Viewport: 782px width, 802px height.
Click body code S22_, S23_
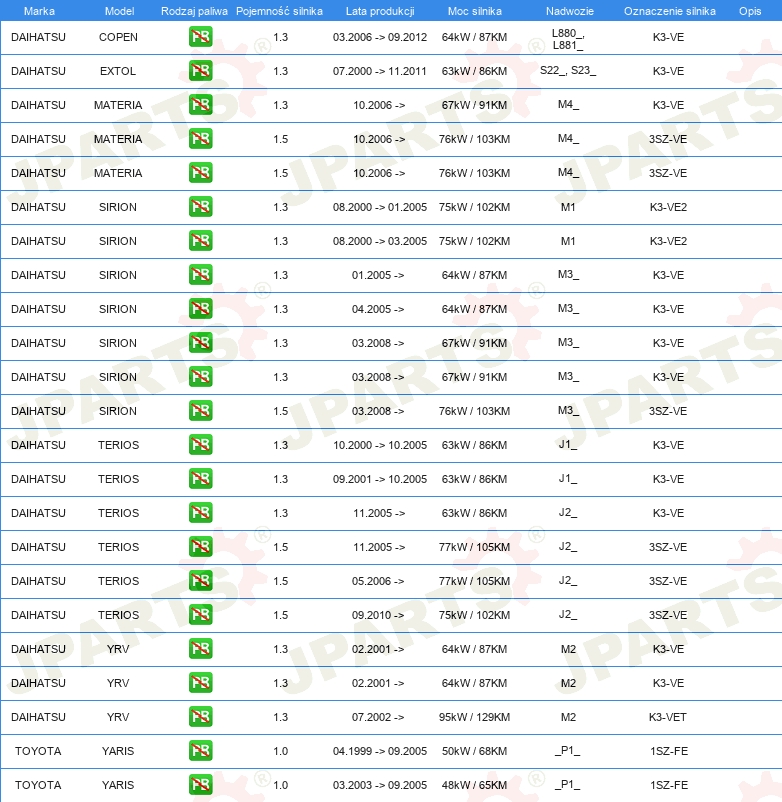[568, 70]
